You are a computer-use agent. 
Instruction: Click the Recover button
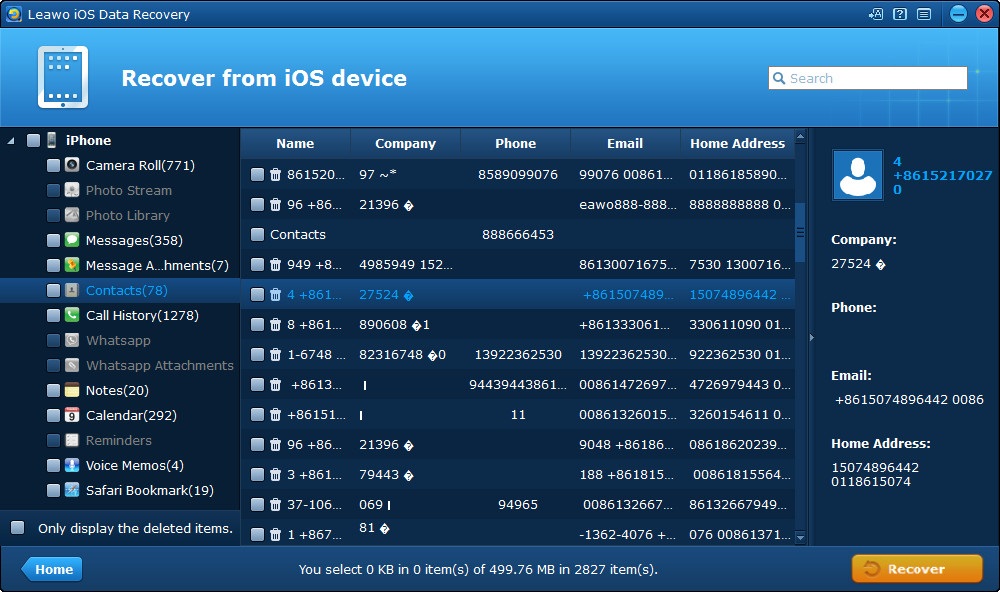click(x=917, y=568)
